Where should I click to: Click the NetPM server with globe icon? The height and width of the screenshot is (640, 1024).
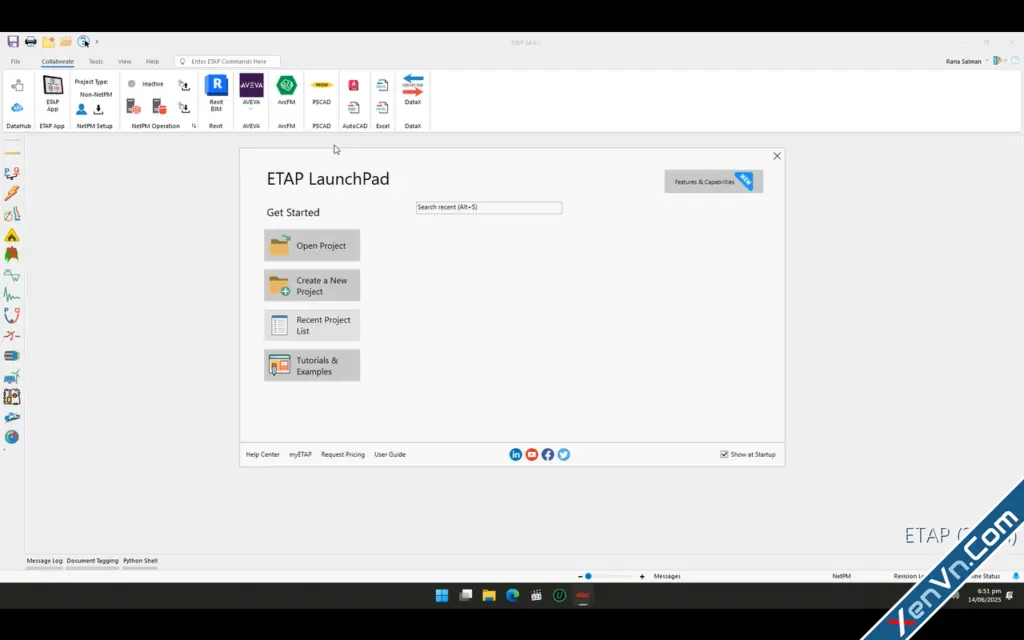coord(134,106)
